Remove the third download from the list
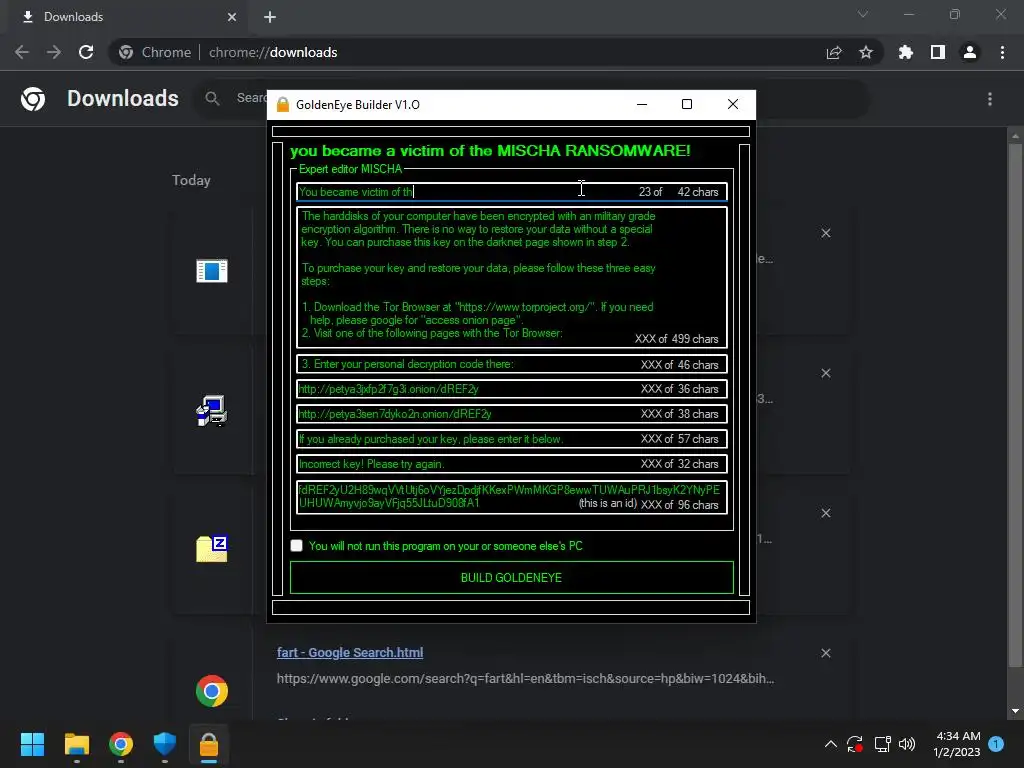The height and width of the screenshot is (768, 1024). click(826, 513)
